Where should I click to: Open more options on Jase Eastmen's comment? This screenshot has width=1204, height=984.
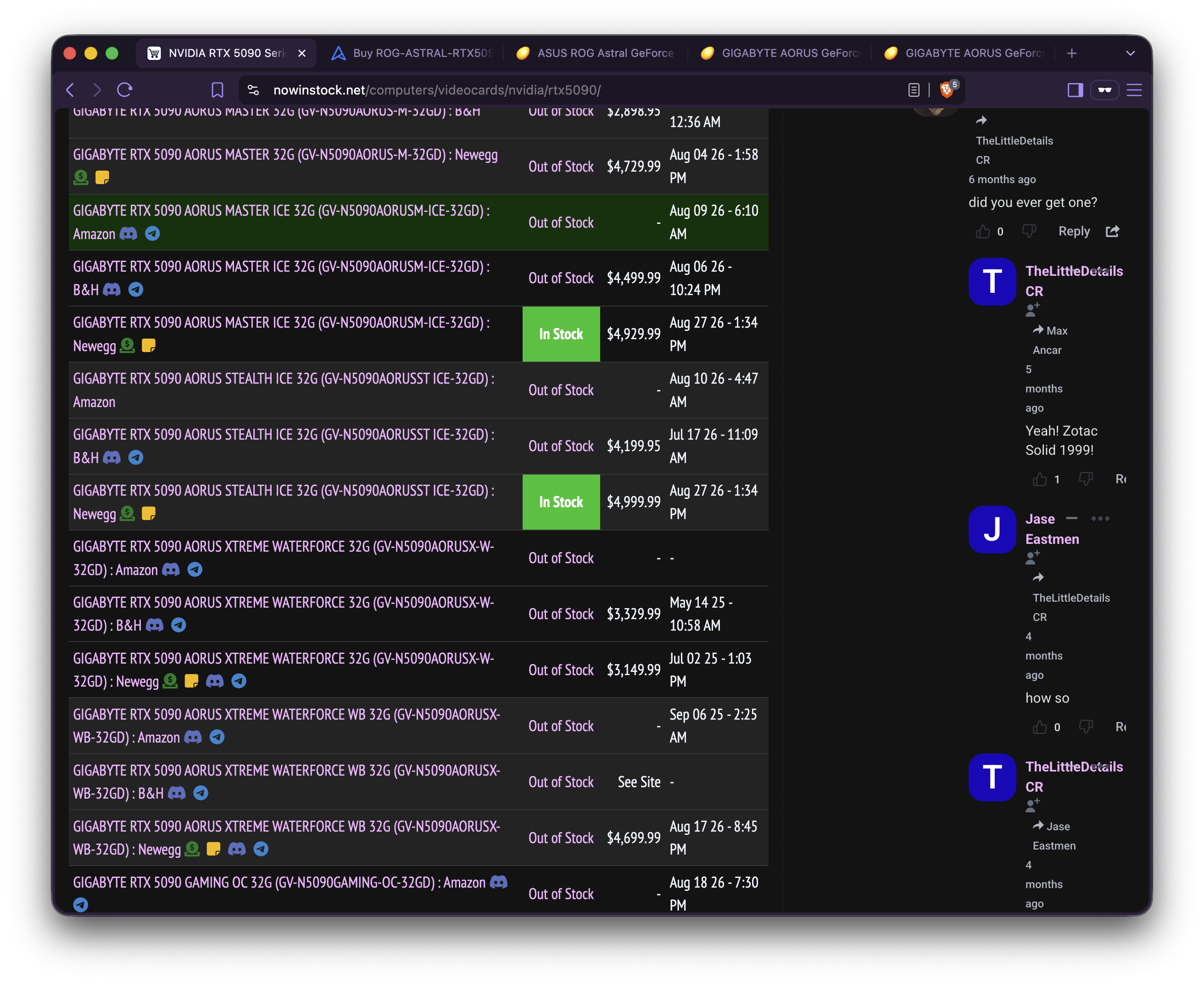pyautogui.click(x=1100, y=519)
